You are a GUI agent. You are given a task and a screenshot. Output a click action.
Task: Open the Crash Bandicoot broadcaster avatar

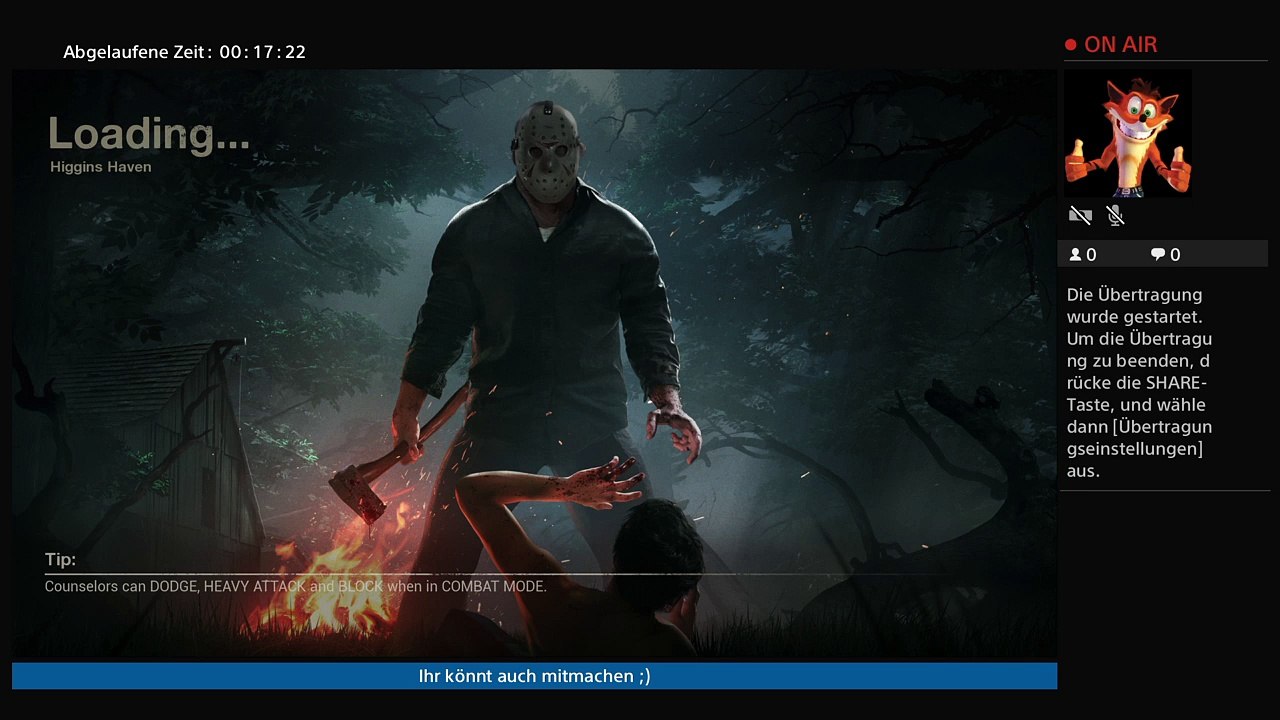pos(1128,133)
